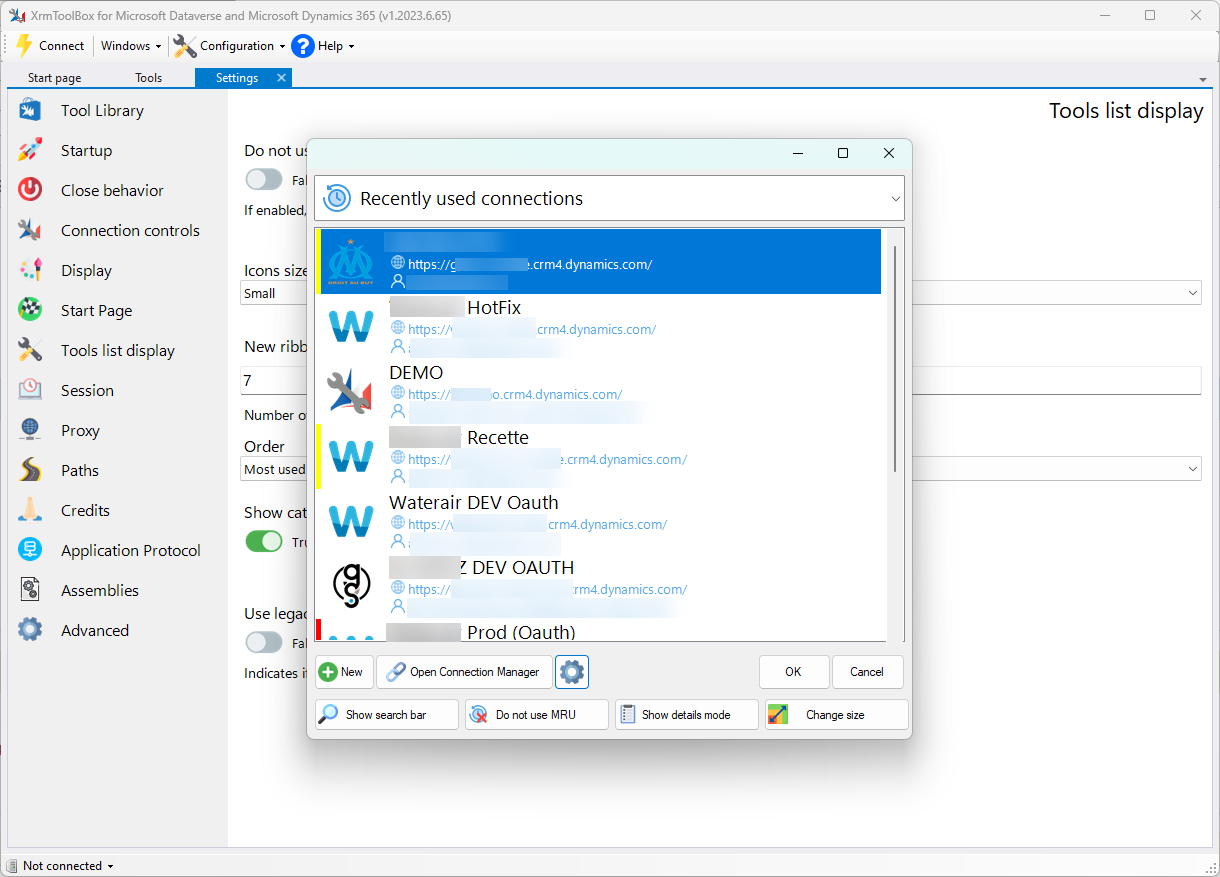Click the recently used connections clock icon

point(337,198)
